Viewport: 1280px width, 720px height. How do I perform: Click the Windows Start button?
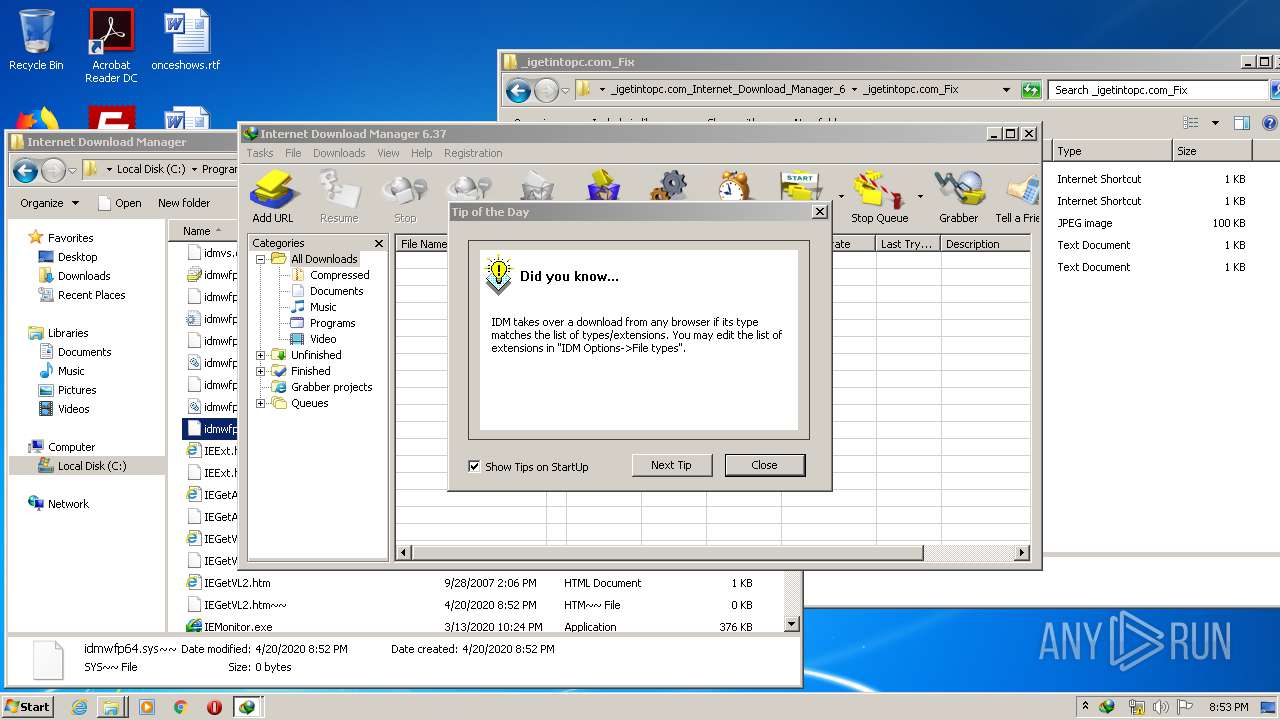coord(28,707)
